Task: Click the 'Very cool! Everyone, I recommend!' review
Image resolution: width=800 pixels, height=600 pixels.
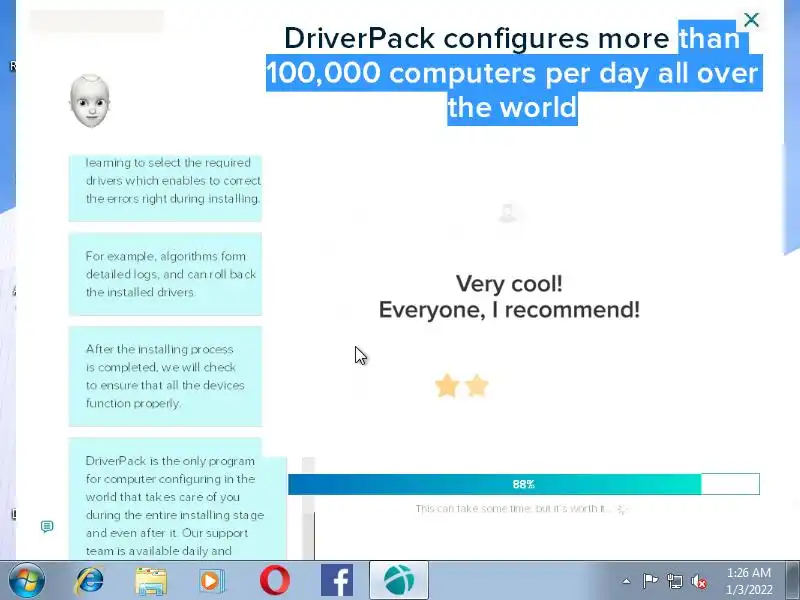Action: pyautogui.click(x=509, y=296)
